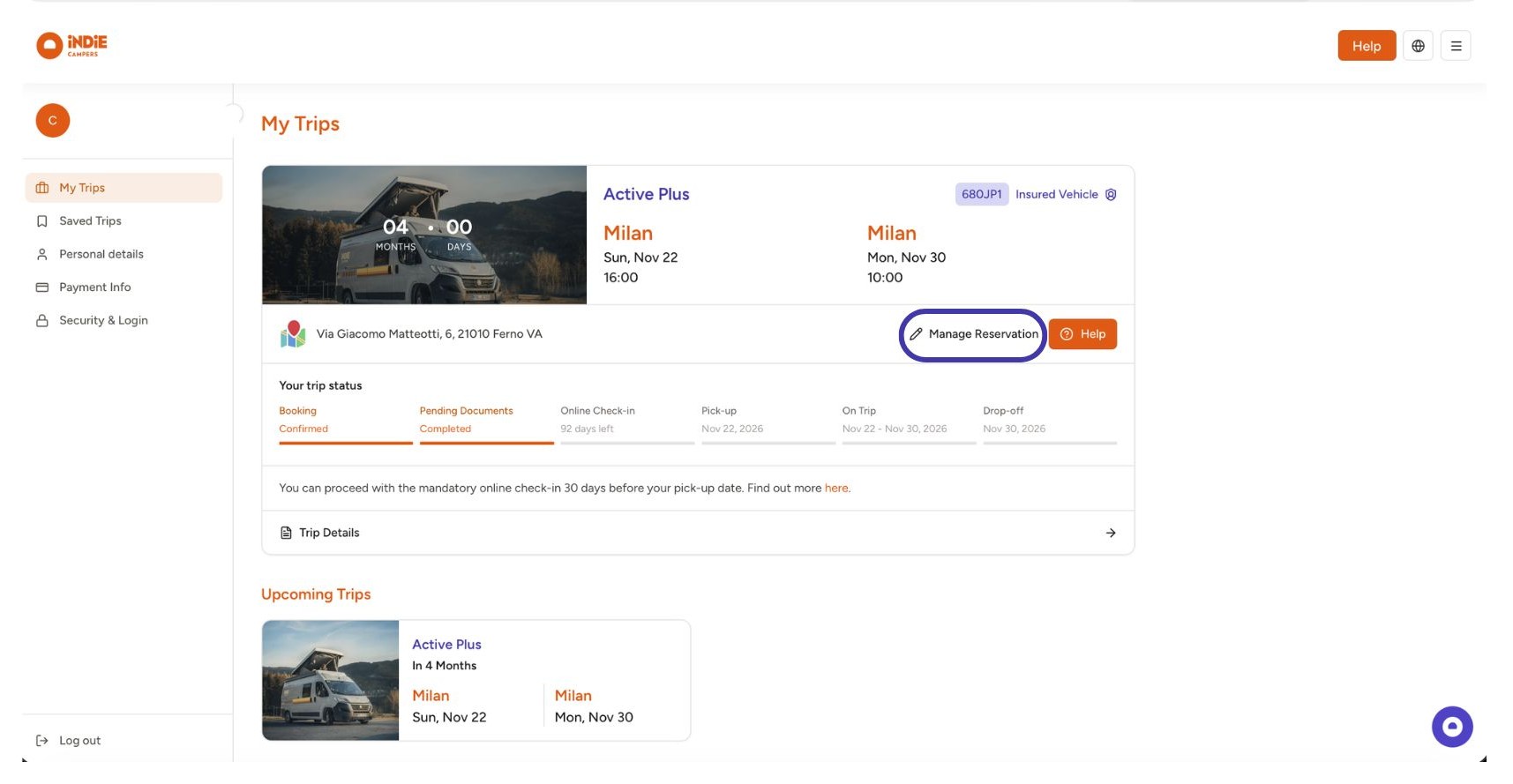Click the Indie Campers logo
The height and width of the screenshot is (784, 1513).
point(71,46)
